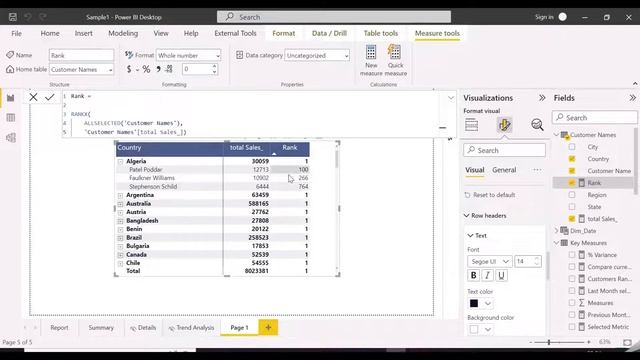The width and height of the screenshot is (640, 360).
Task: Open the Table tools ribbon tab
Action: pyautogui.click(x=381, y=33)
